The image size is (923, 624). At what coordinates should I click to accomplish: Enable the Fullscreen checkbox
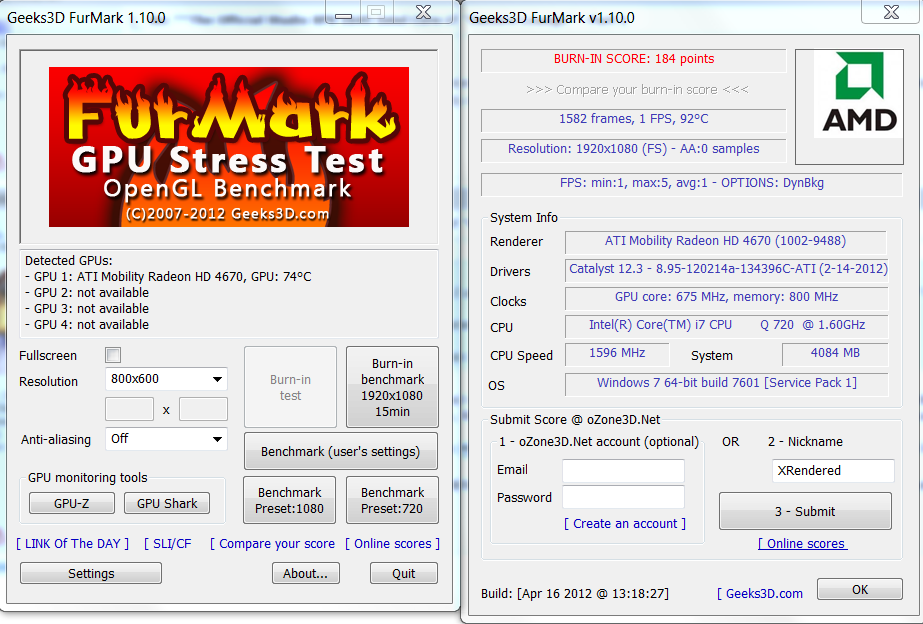[113, 355]
